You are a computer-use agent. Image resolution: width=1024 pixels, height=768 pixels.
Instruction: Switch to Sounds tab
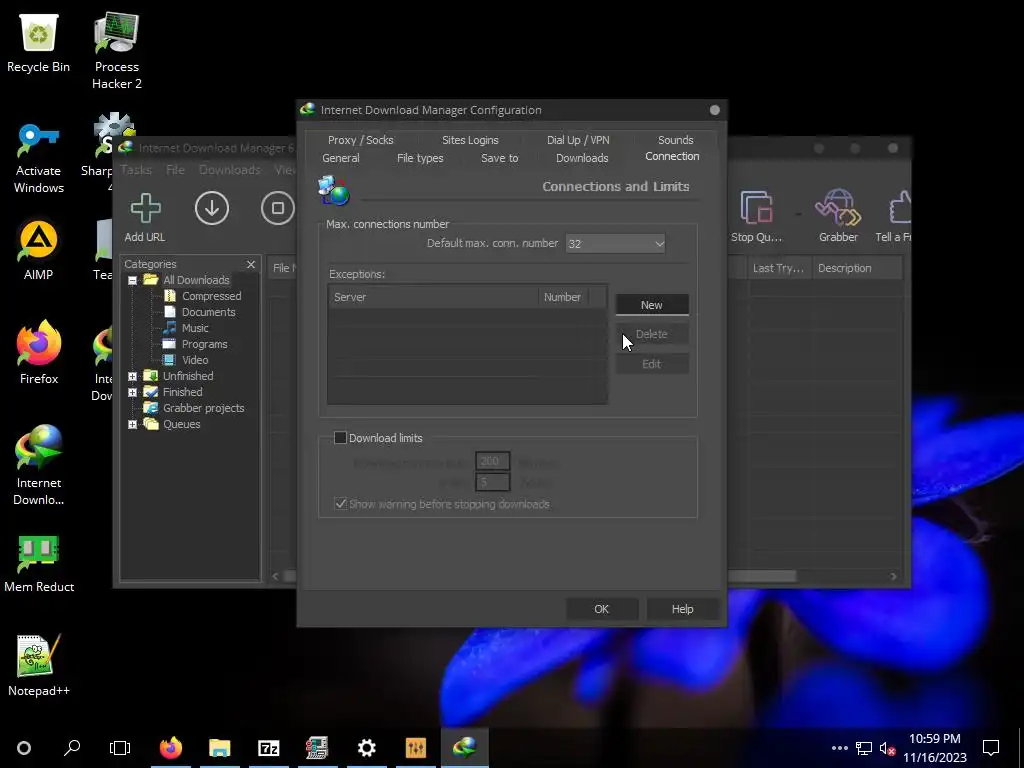(x=675, y=140)
